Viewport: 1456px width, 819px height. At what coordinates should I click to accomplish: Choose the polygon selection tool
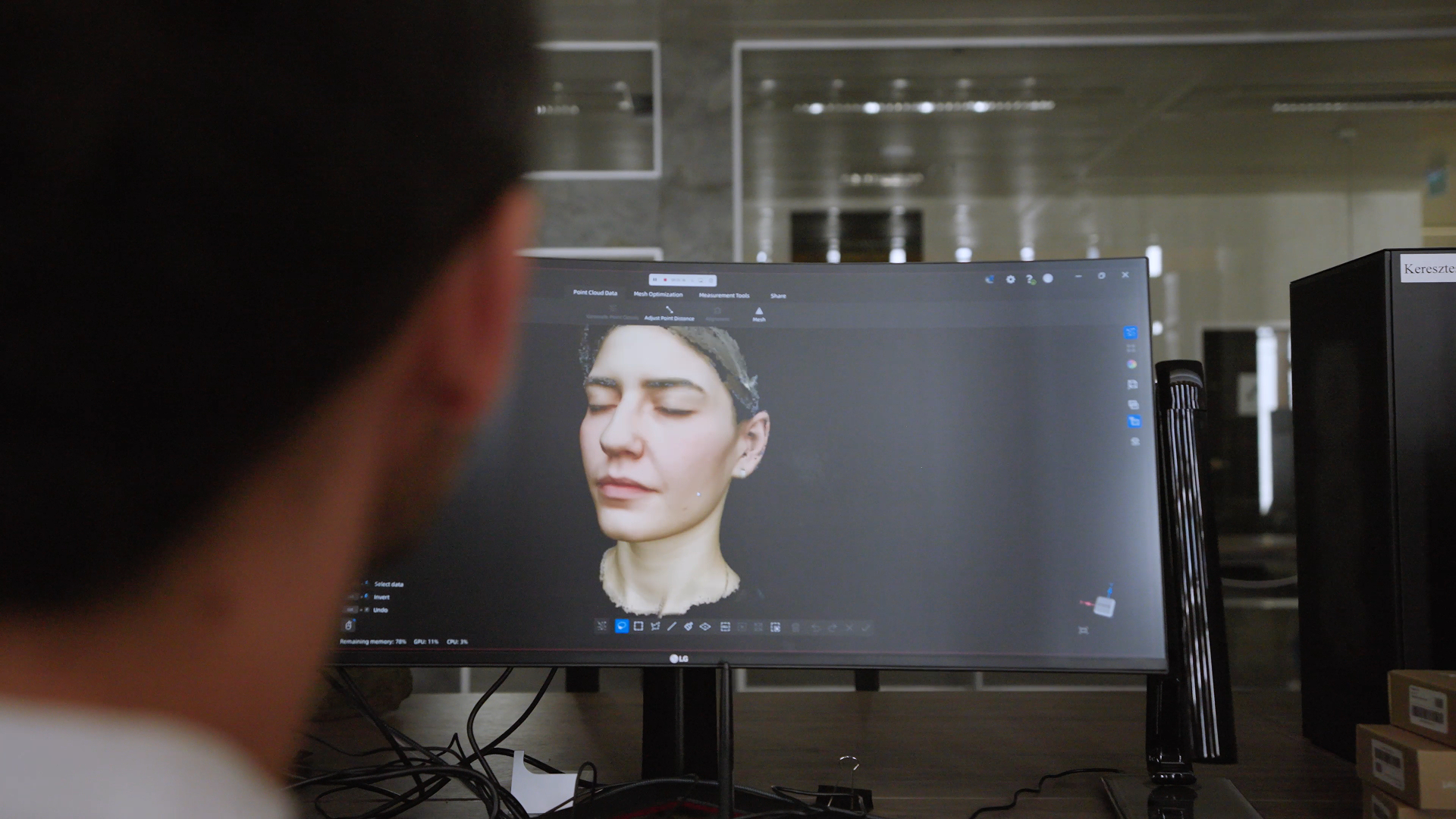[655, 626]
